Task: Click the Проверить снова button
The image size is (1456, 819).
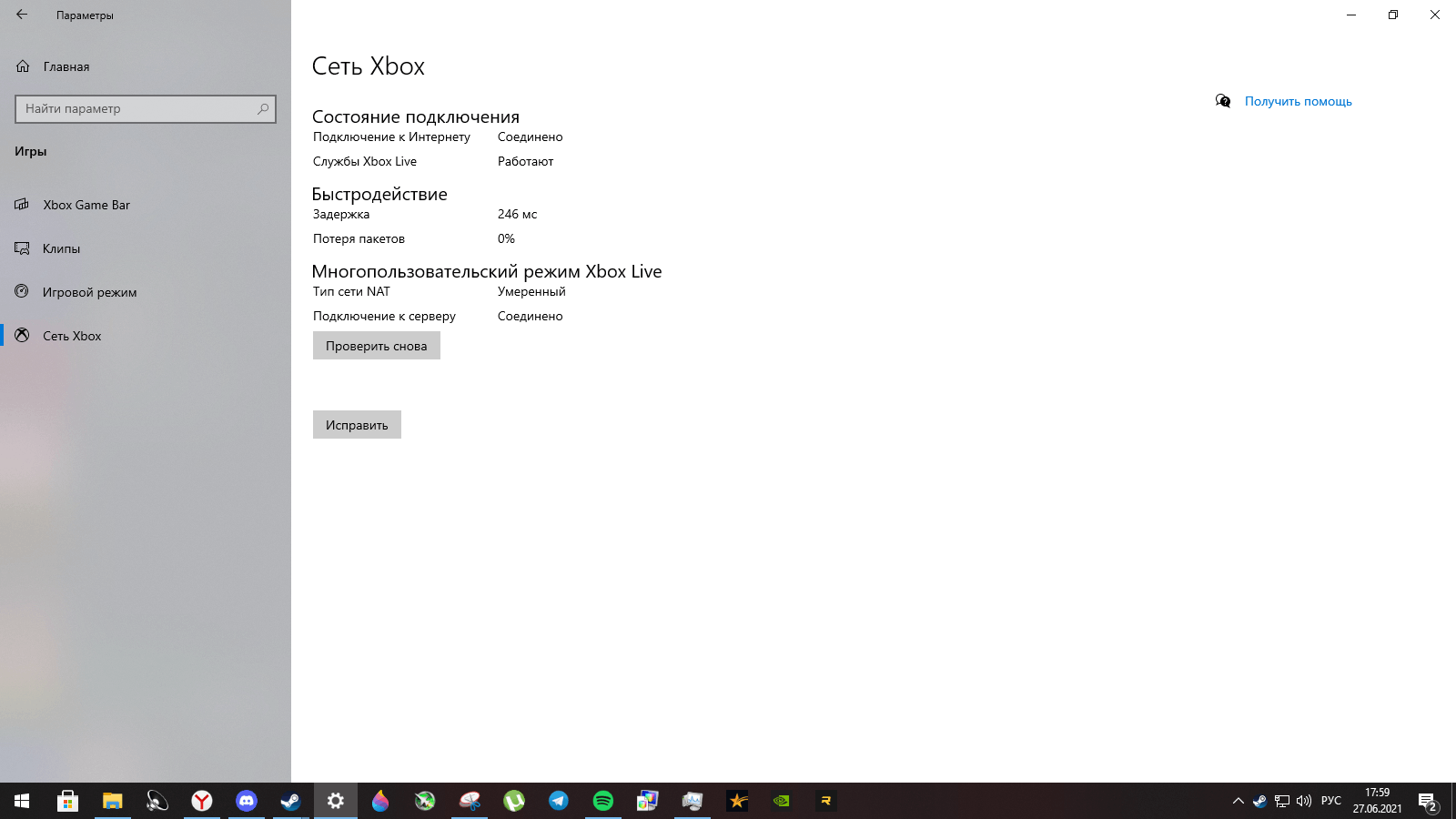Action: point(377,346)
